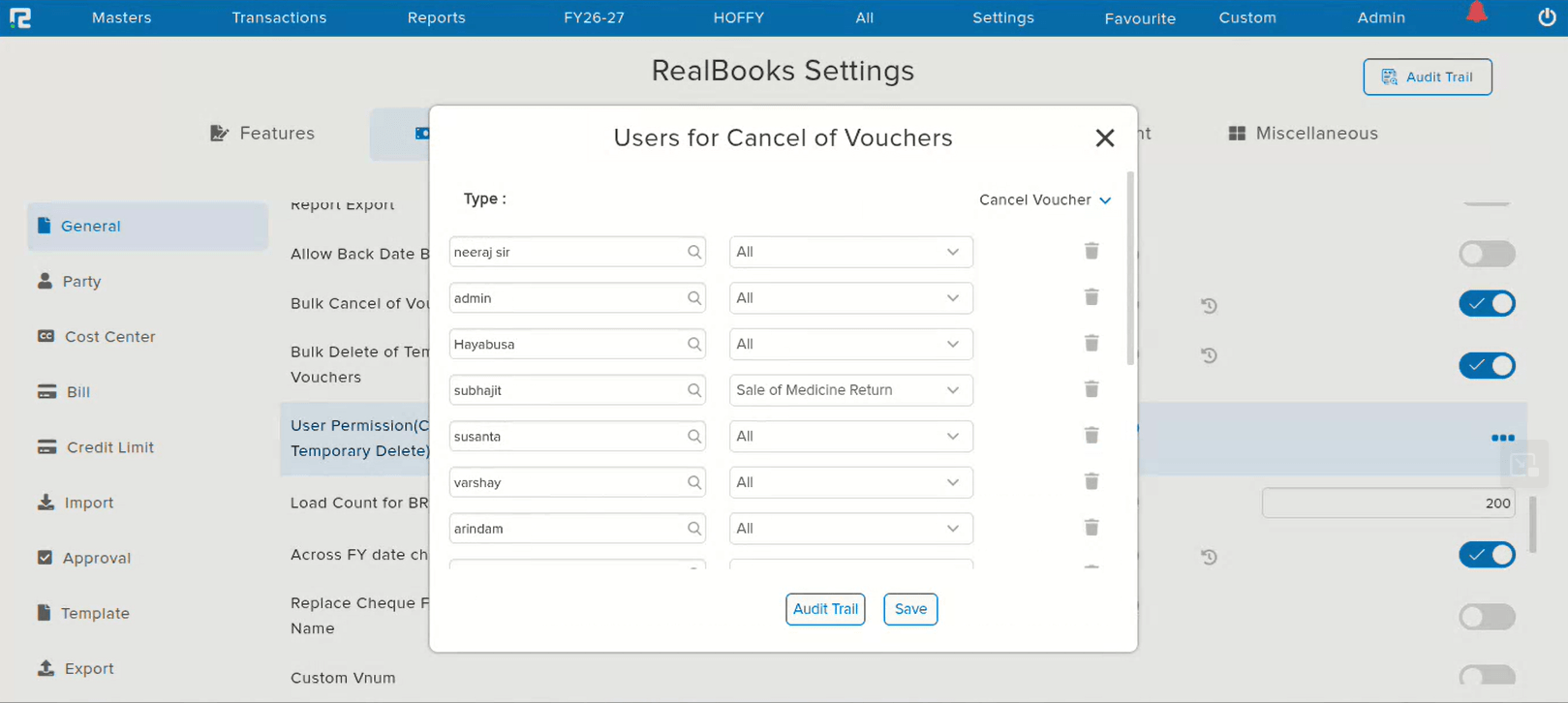Click the Credit Limit icon in sidebar
The height and width of the screenshot is (703, 1568).
pos(46,447)
